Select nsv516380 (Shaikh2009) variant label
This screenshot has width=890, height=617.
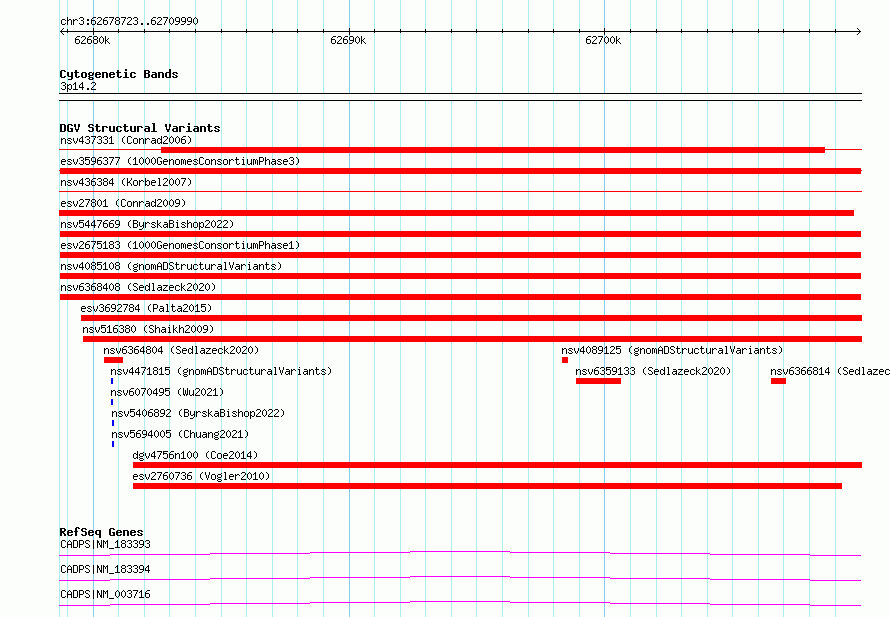click(148, 329)
